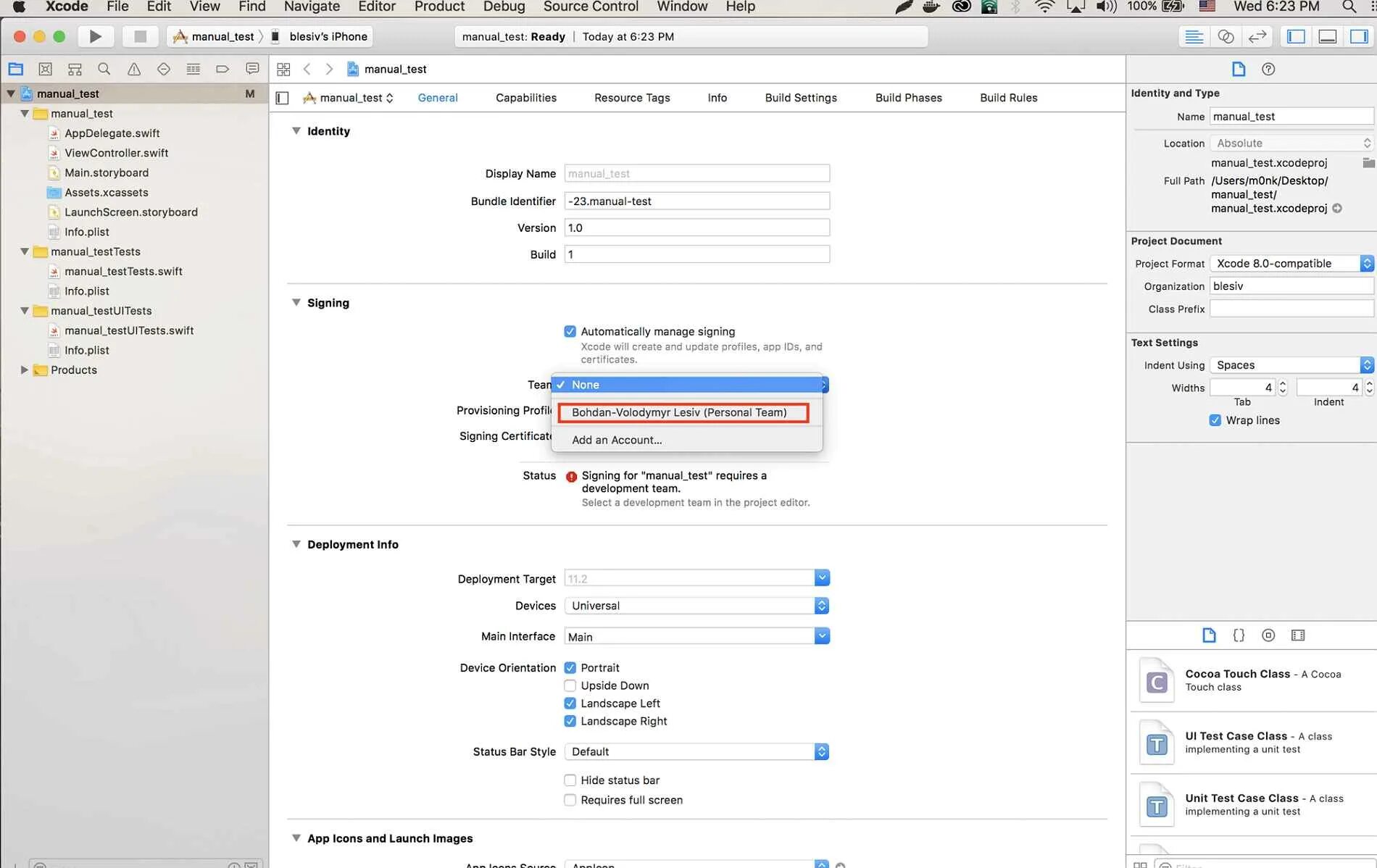Disable the Wrap lines checkbox

pos(1215,420)
